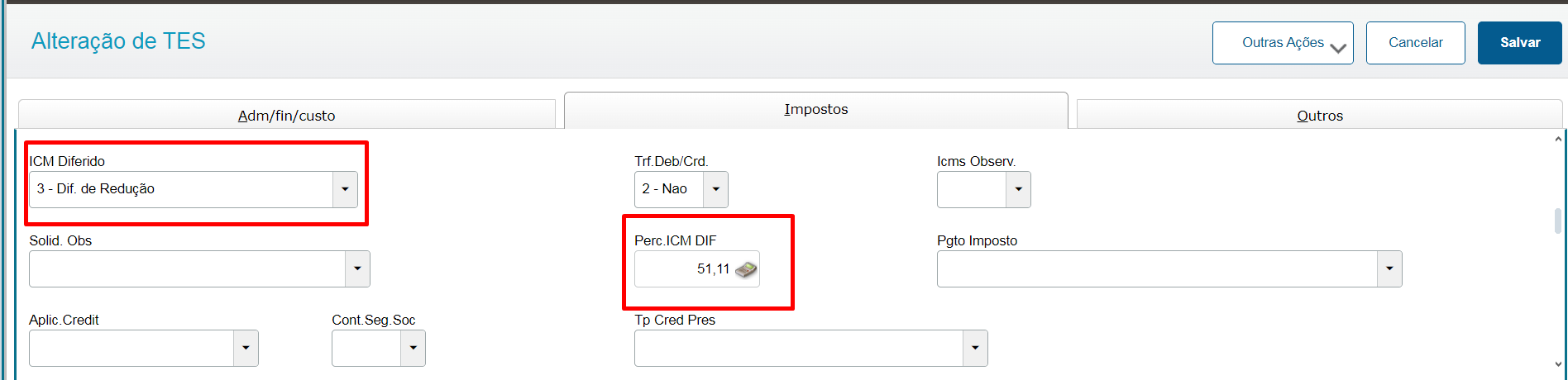This screenshot has height=380, width=1568.
Task: Click the Outras Ações chevron arrow
Action: click(x=1338, y=49)
